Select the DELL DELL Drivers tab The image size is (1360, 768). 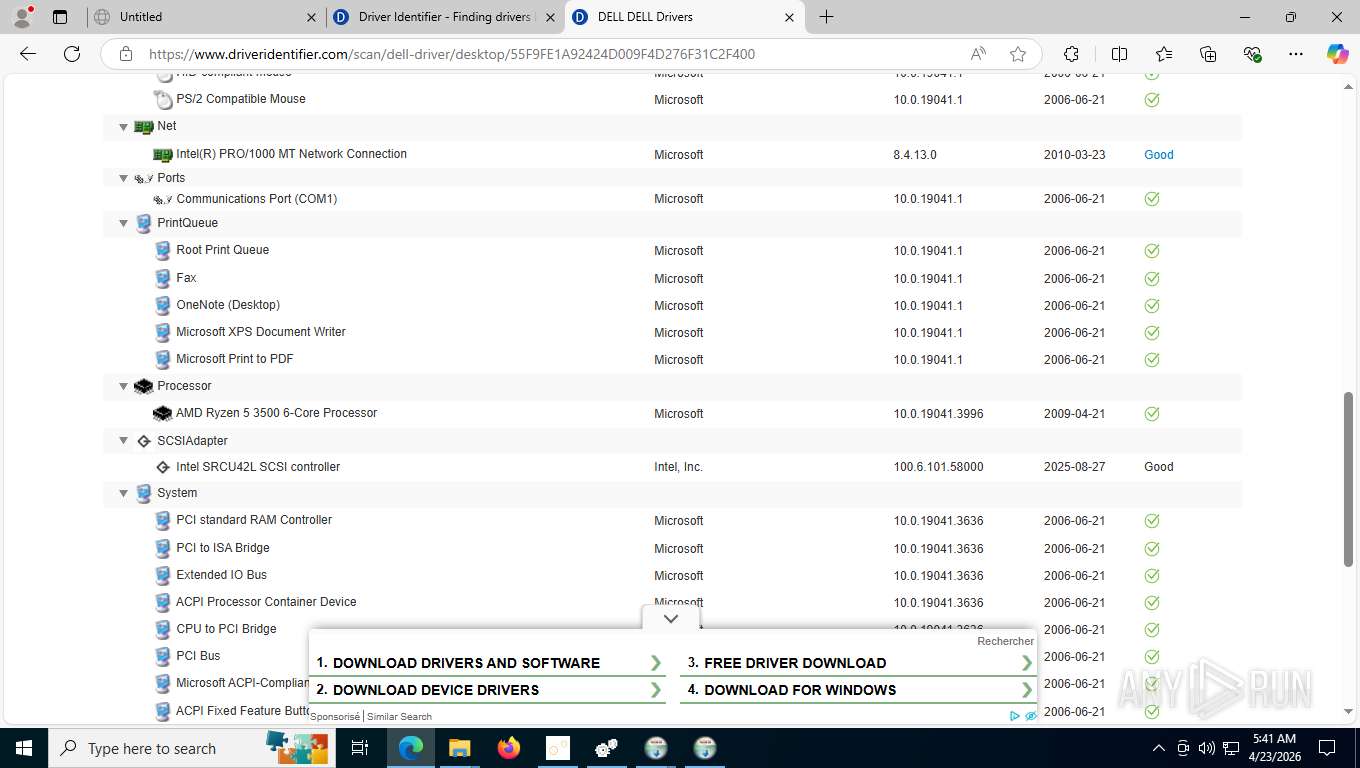click(x=685, y=17)
